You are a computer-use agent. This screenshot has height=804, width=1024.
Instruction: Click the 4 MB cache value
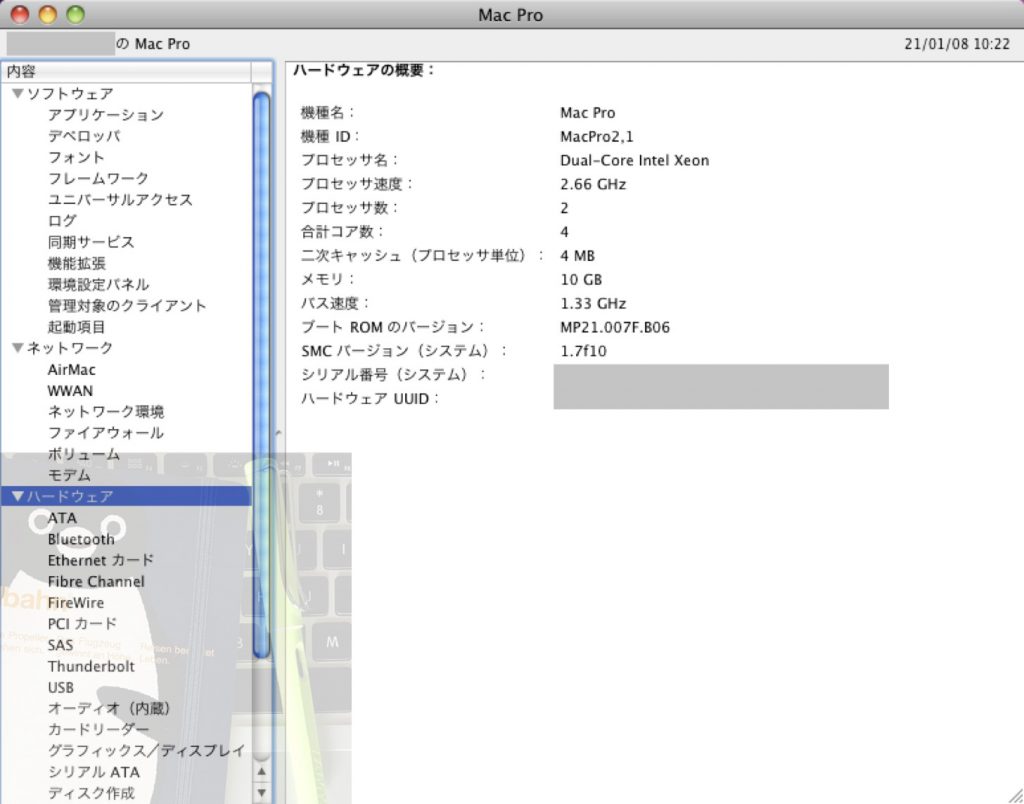tap(577, 256)
